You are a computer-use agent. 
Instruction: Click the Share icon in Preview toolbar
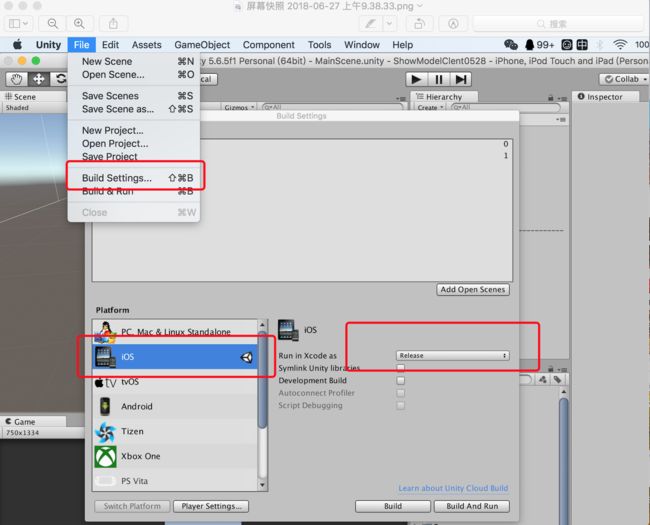click(x=113, y=24)
